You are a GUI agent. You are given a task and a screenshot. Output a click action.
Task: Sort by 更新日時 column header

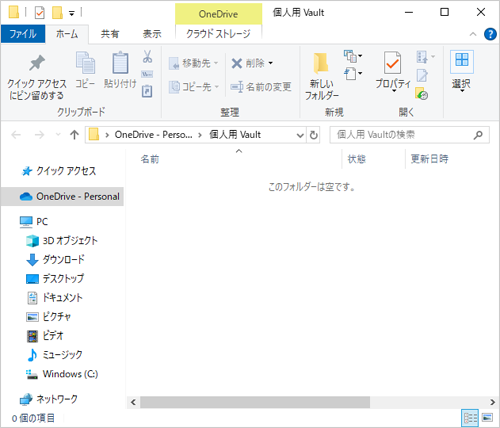[x=429, y=159]
